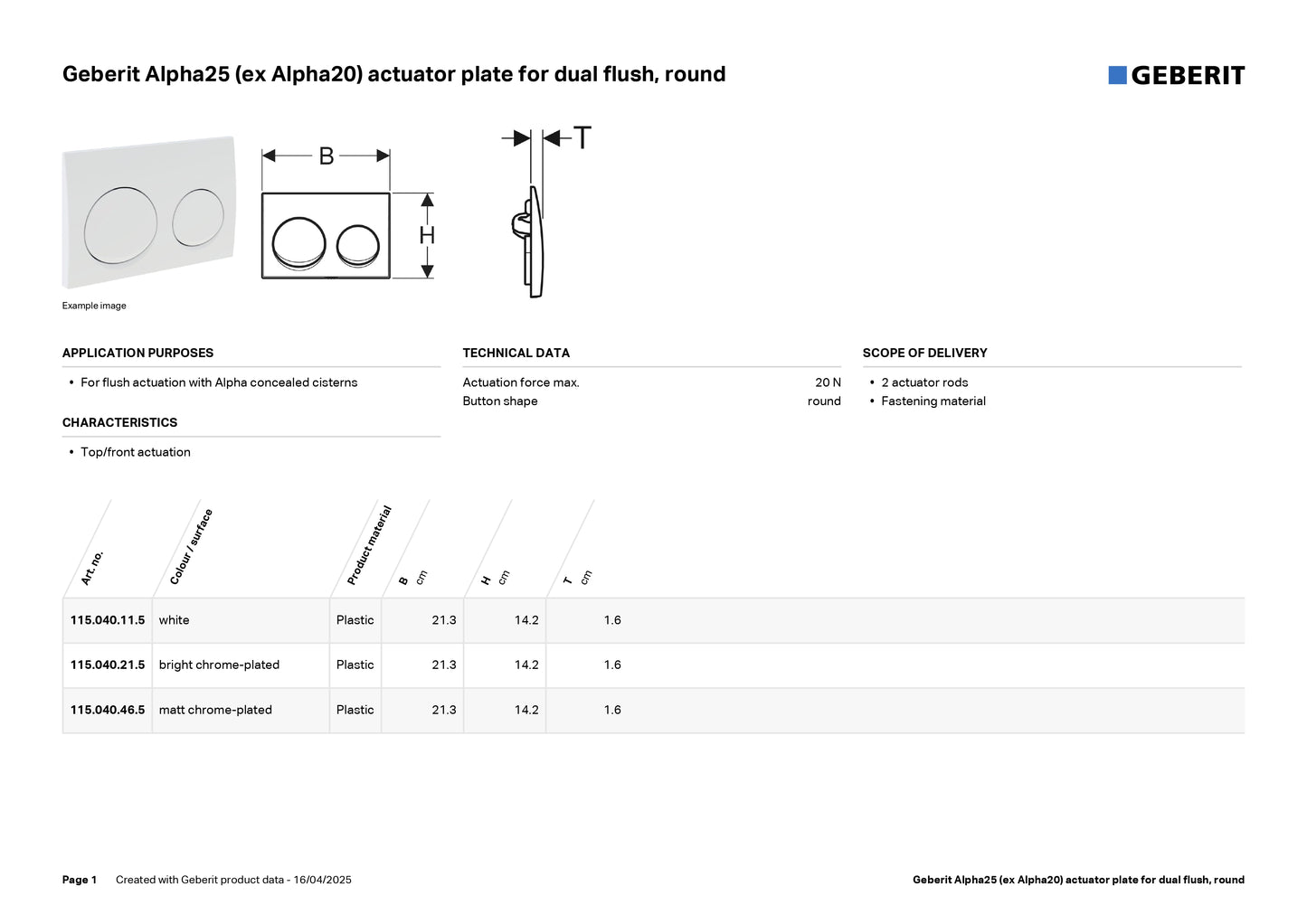
Task: Click the 'Product material' column header
Action: point(369,545)
